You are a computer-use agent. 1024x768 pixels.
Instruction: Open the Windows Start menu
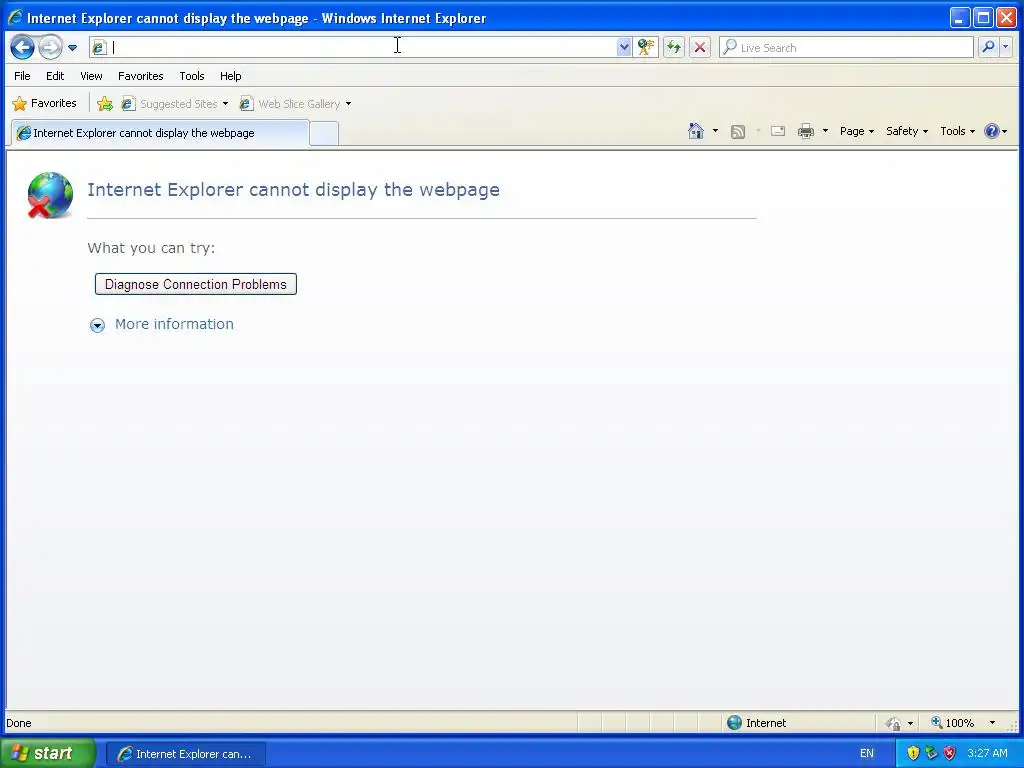tap(48, 753)
